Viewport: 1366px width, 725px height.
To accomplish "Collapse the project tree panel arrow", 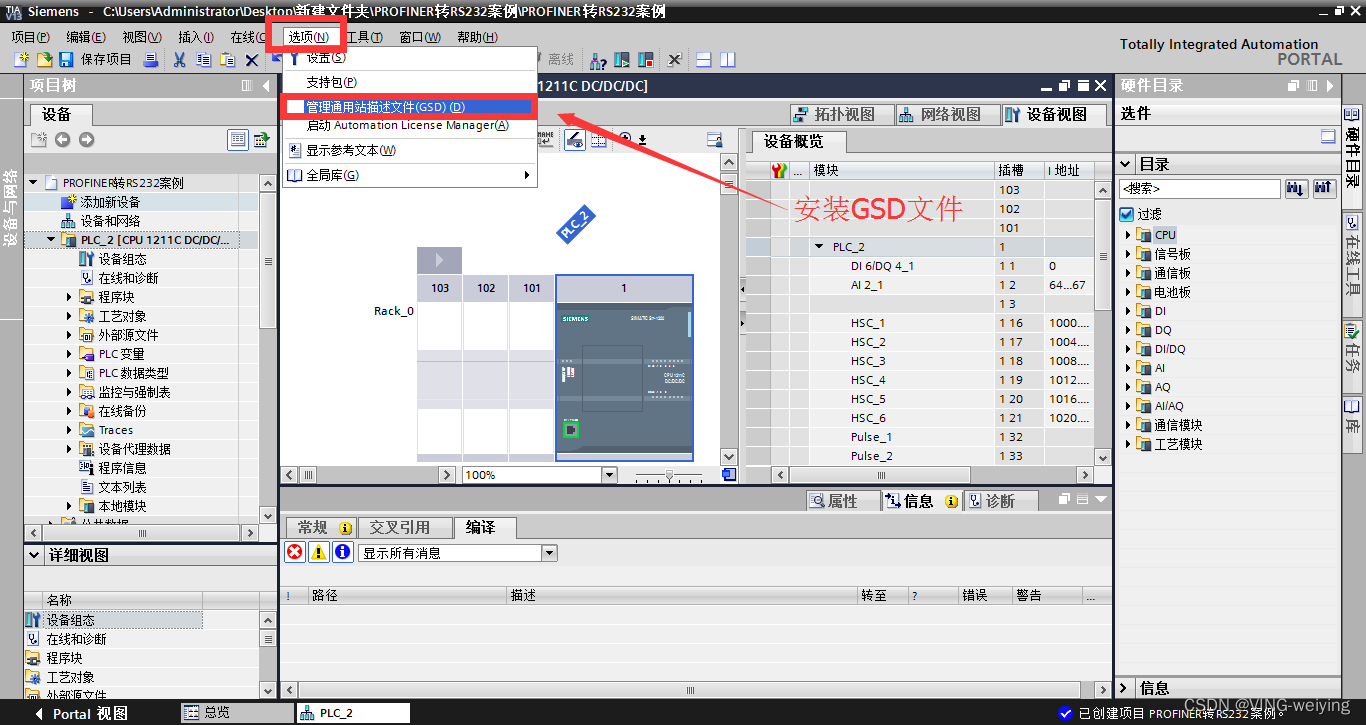I will pos(266,86).
